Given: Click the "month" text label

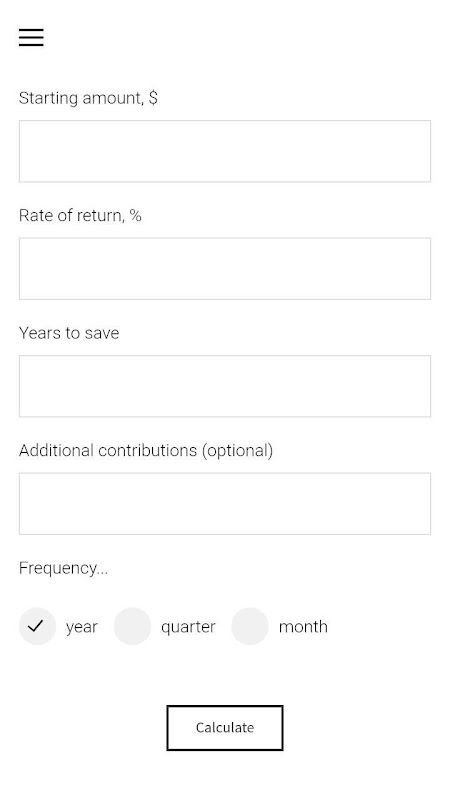Looking at the screenshot, I should 303,627.
